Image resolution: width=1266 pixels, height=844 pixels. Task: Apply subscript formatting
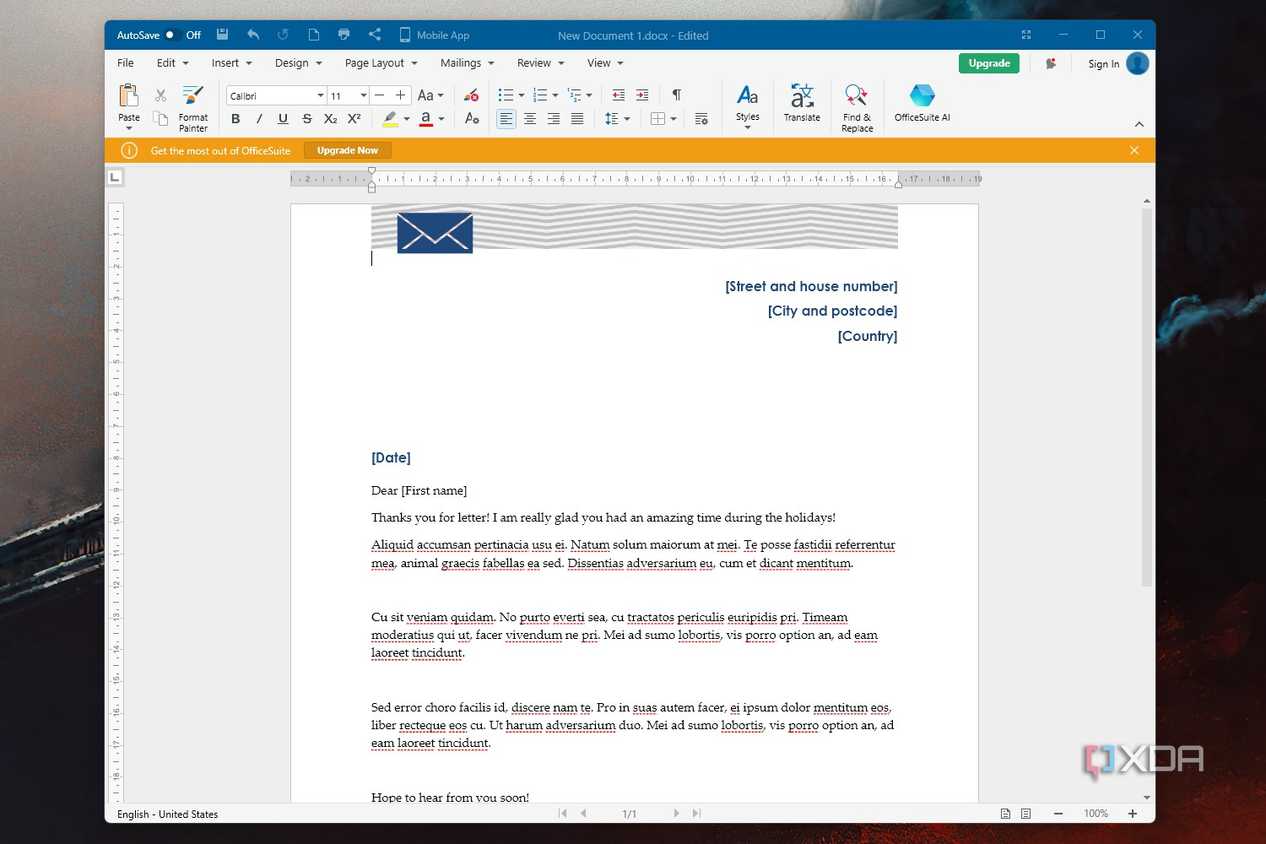(330, 119)
